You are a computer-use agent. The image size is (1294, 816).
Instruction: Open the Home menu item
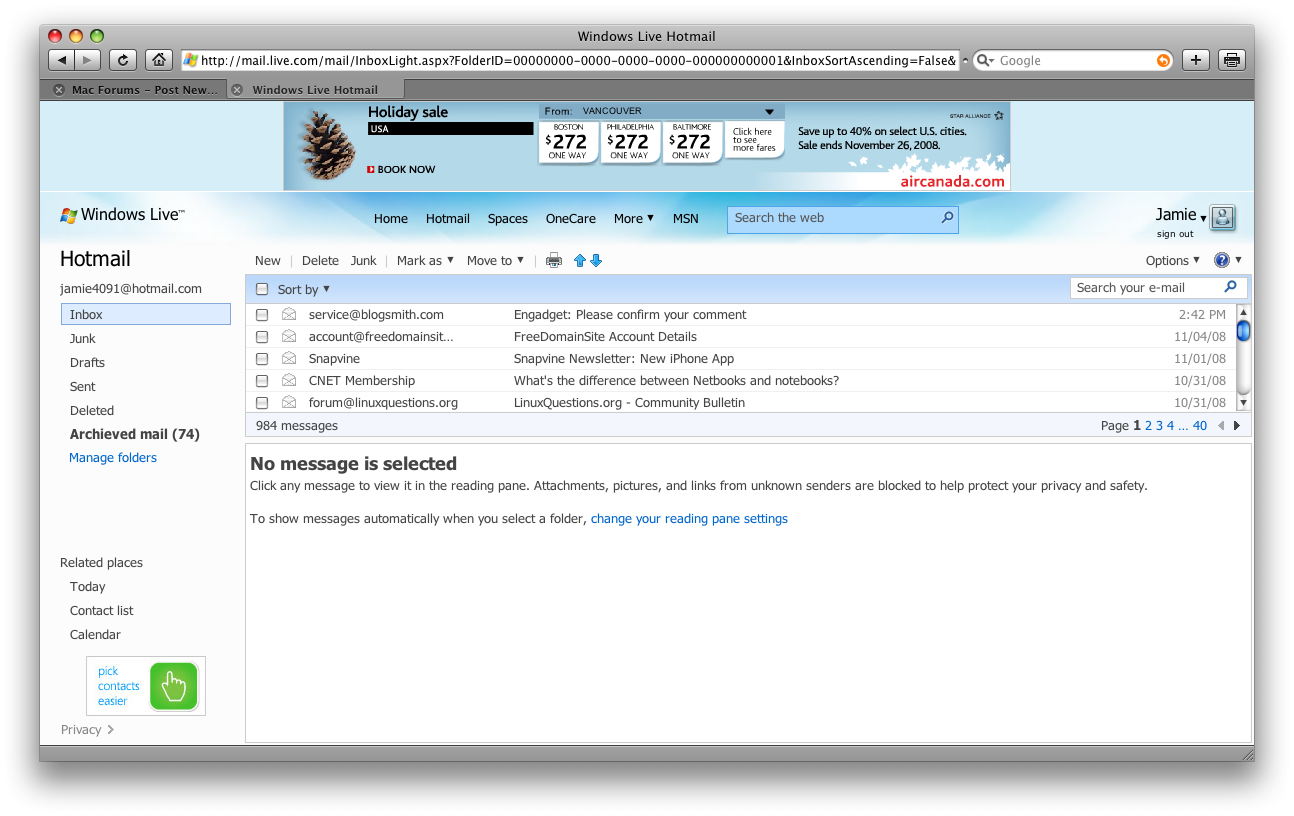391,218
